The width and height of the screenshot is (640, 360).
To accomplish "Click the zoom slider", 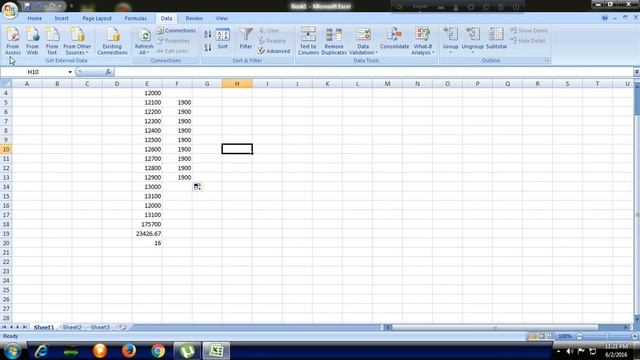I will pos(607,336).
